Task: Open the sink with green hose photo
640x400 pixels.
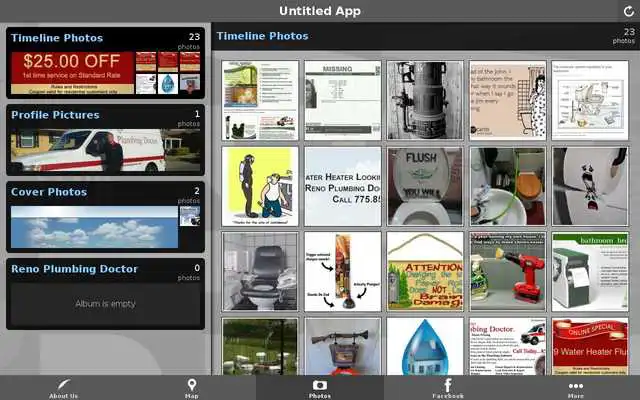Action: [507, 186]
